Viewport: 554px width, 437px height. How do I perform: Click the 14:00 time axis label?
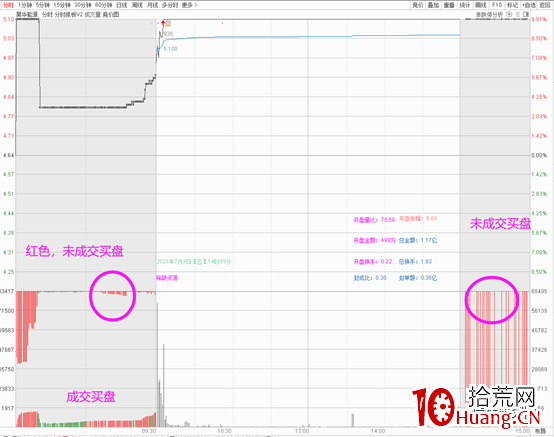pyautogui.click(x=378, y=431)
